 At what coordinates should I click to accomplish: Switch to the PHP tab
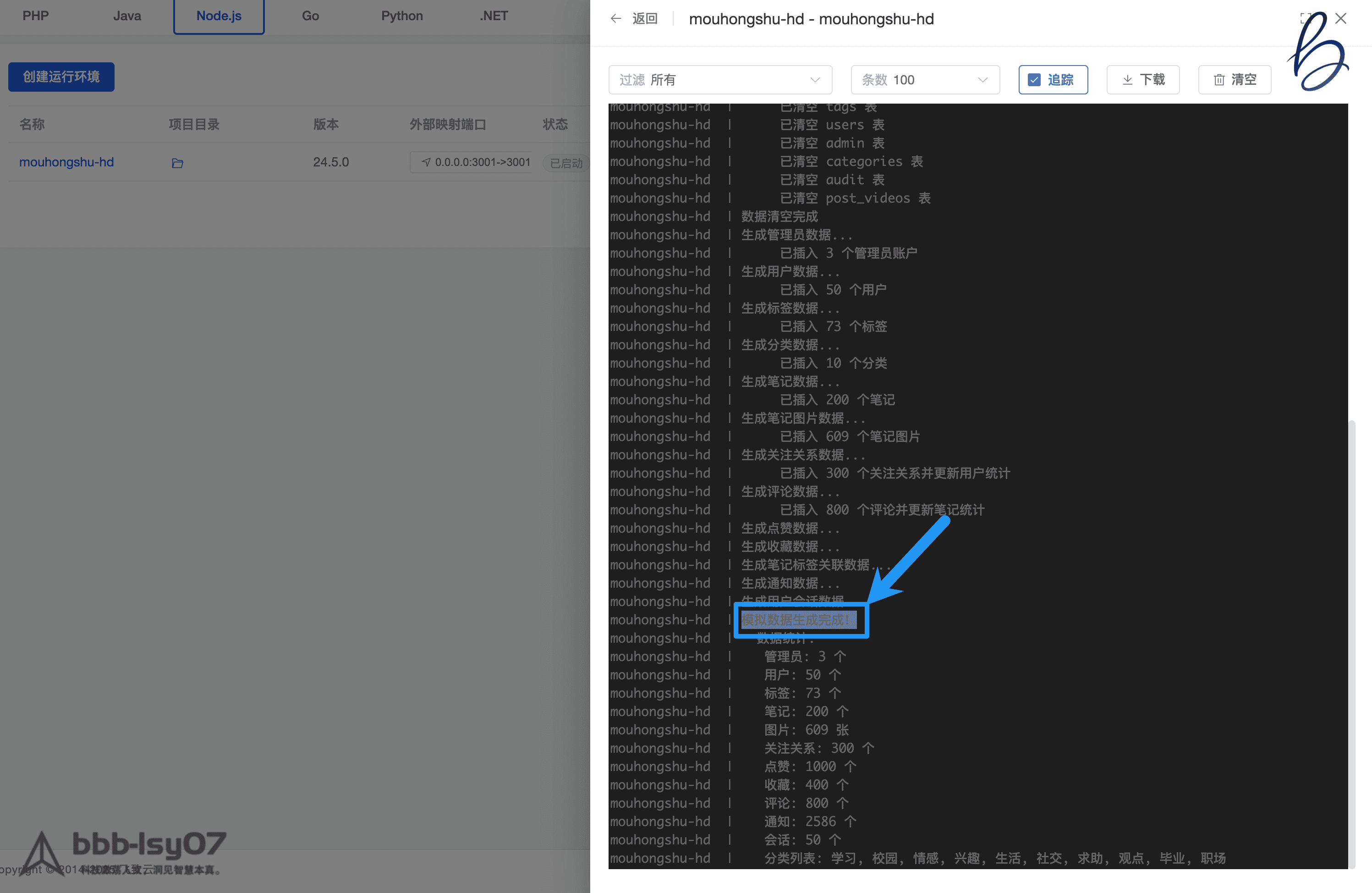click(x=36, y=16)
